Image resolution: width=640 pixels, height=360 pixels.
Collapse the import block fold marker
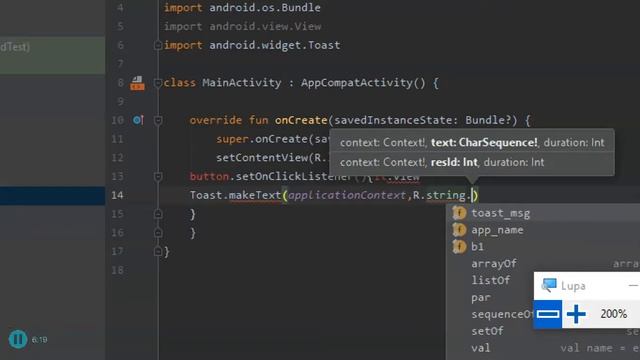158,45
